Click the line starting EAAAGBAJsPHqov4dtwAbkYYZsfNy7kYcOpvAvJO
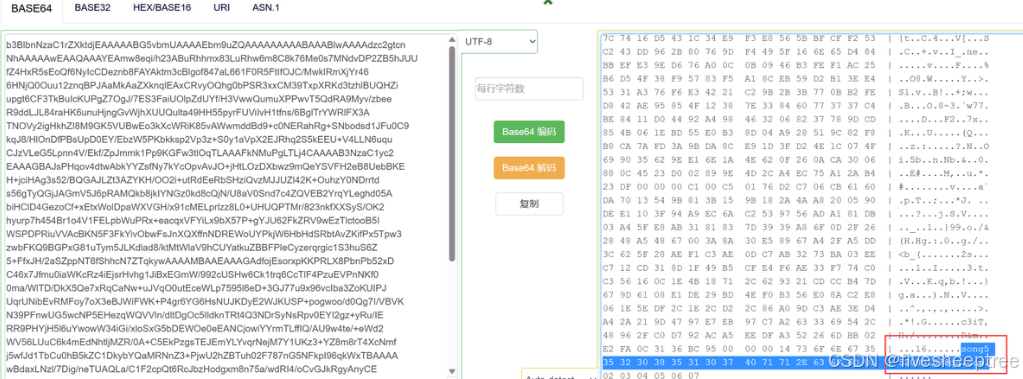 (x=205, y=166)
